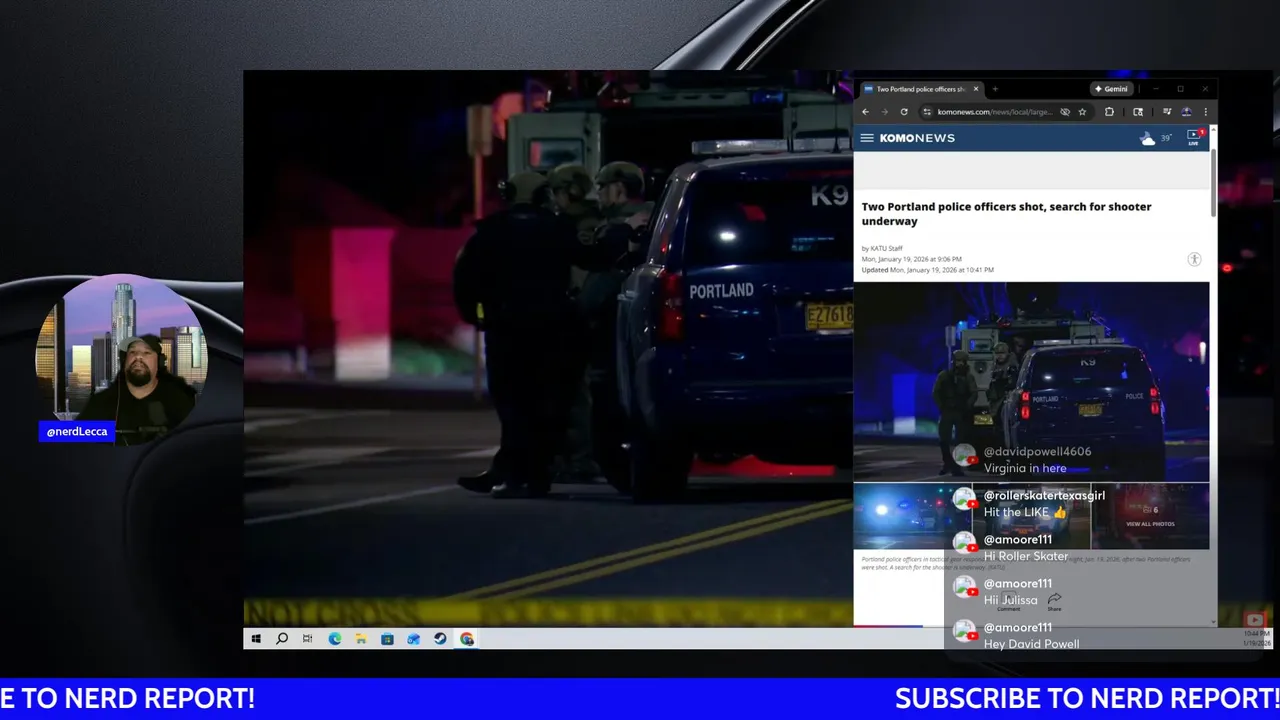
Task: Click the @davidpowell4606 chat message
Action: (1024, 460)
